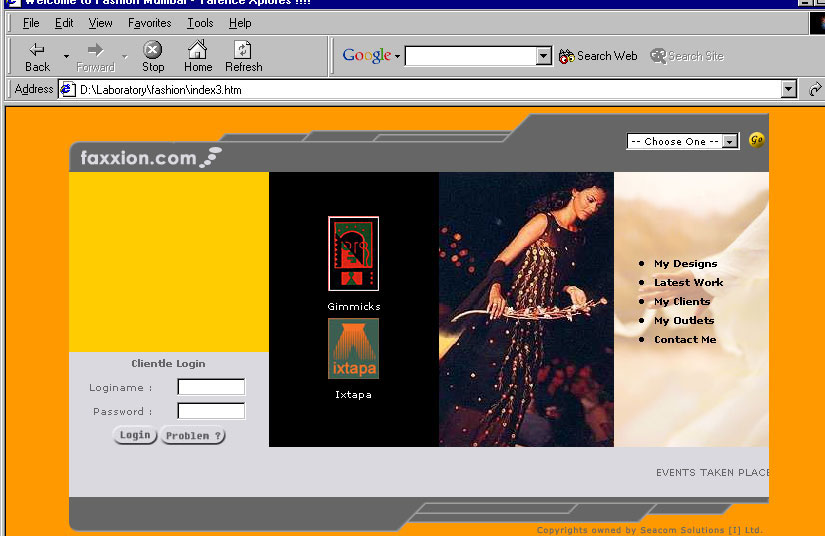
Task: Open the Google logo dropdown arrow
Action: [397, 56]
